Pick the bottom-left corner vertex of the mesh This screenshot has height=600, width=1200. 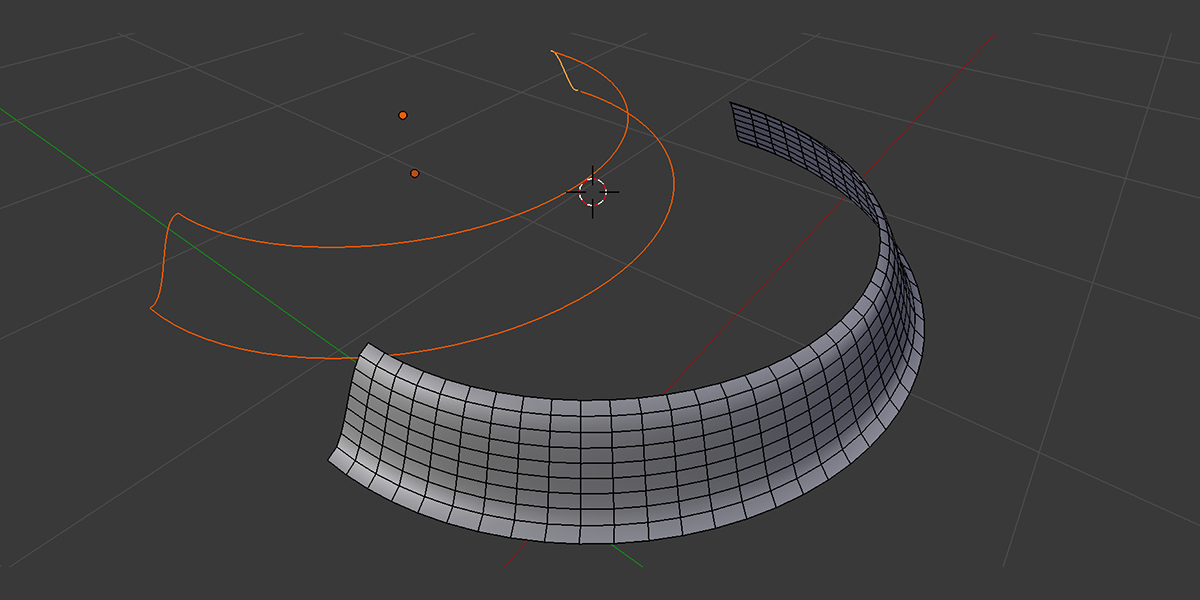point(330,461)
